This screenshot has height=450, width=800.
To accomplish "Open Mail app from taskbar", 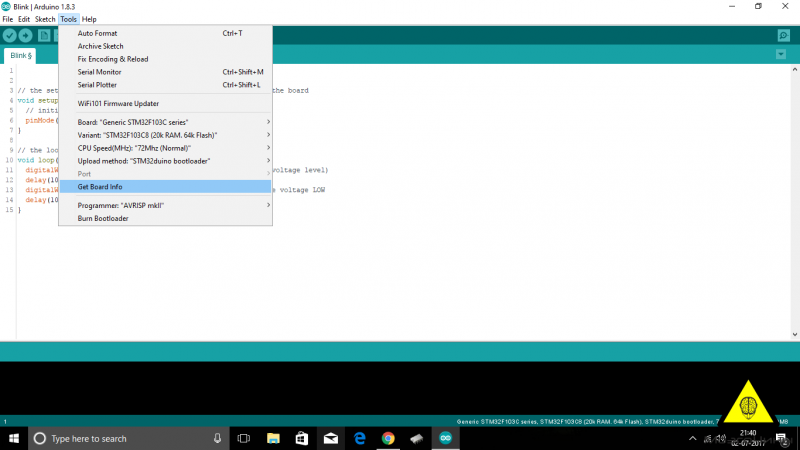I will [331, 438].
